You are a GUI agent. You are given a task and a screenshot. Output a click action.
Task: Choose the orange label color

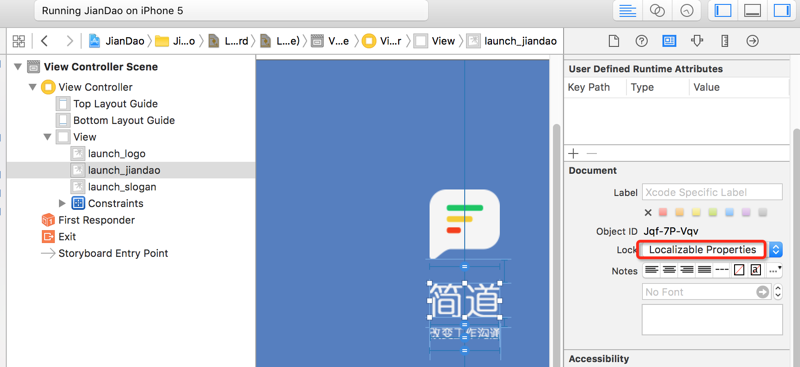pyautogui.click(x=680, y=212)
